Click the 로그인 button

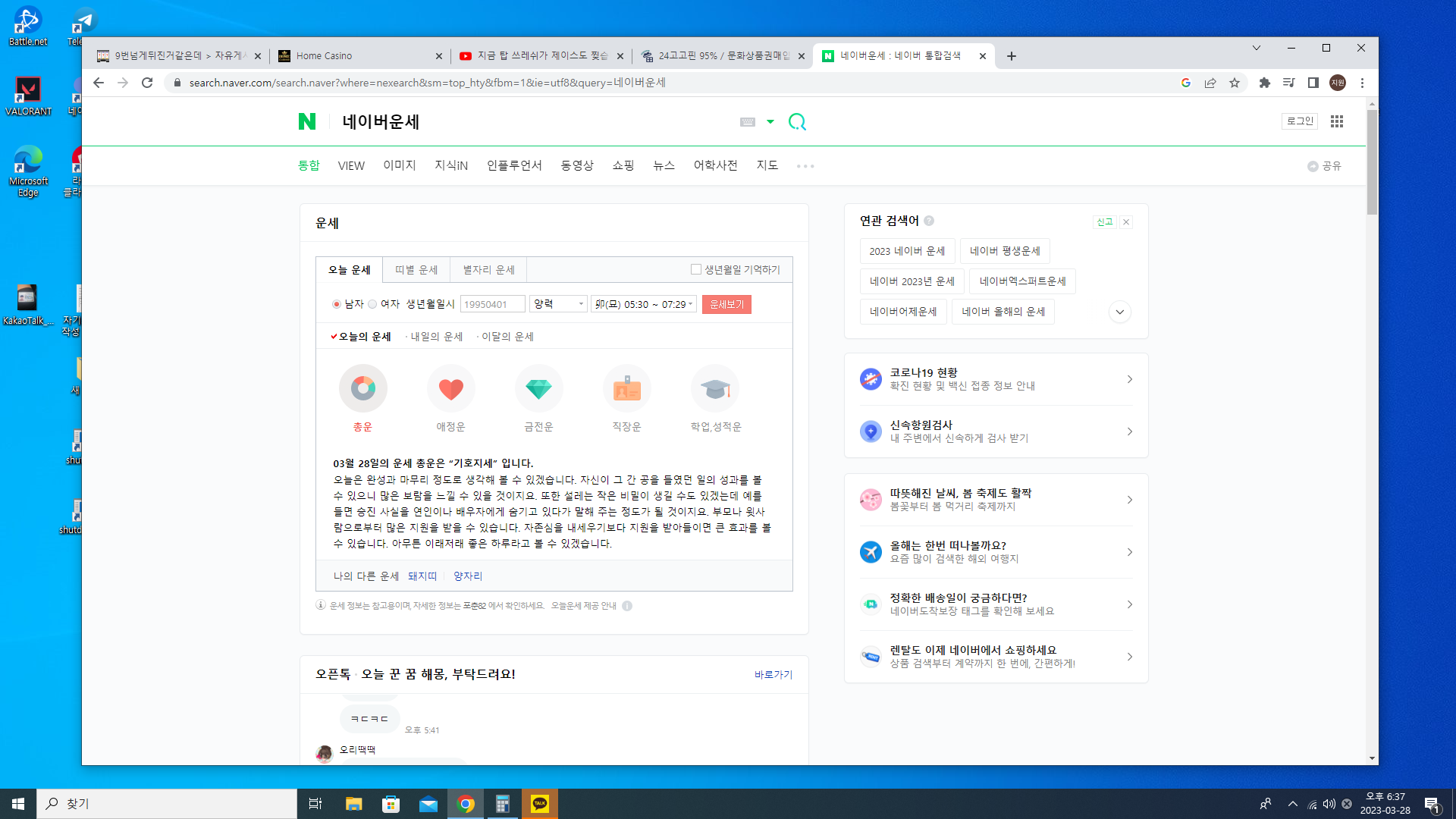pyautogui.click(x=1300, y=121)
